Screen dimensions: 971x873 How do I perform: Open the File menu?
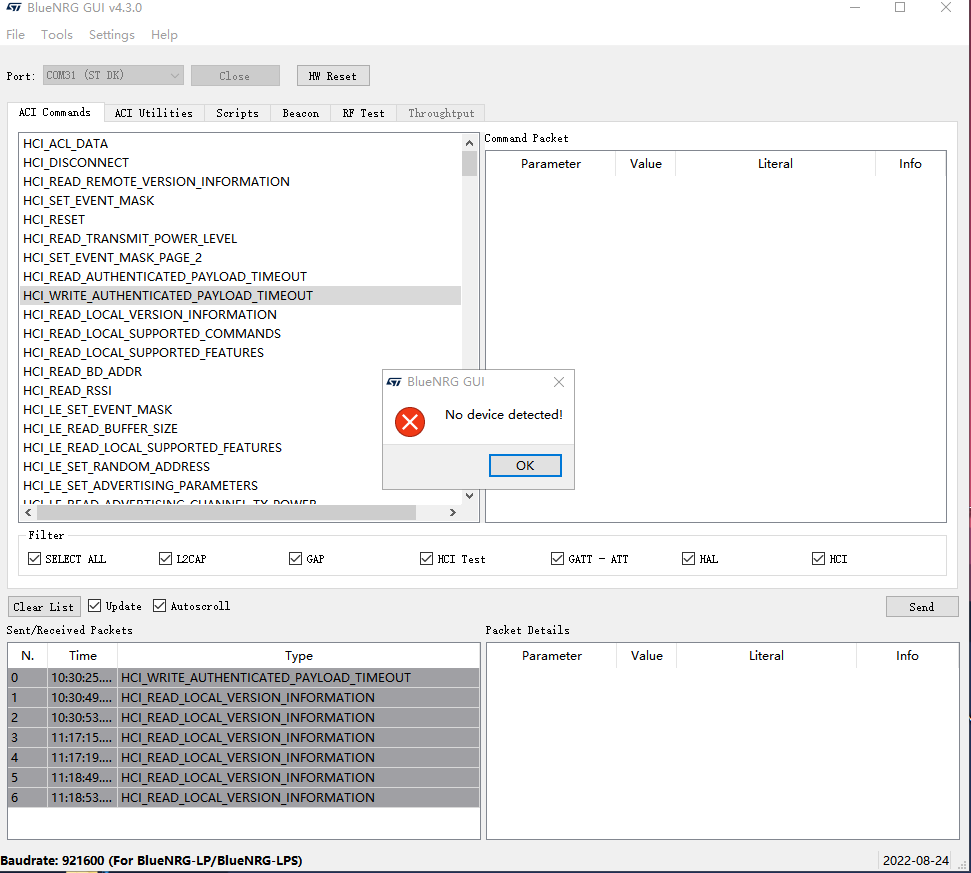point(15,35)
